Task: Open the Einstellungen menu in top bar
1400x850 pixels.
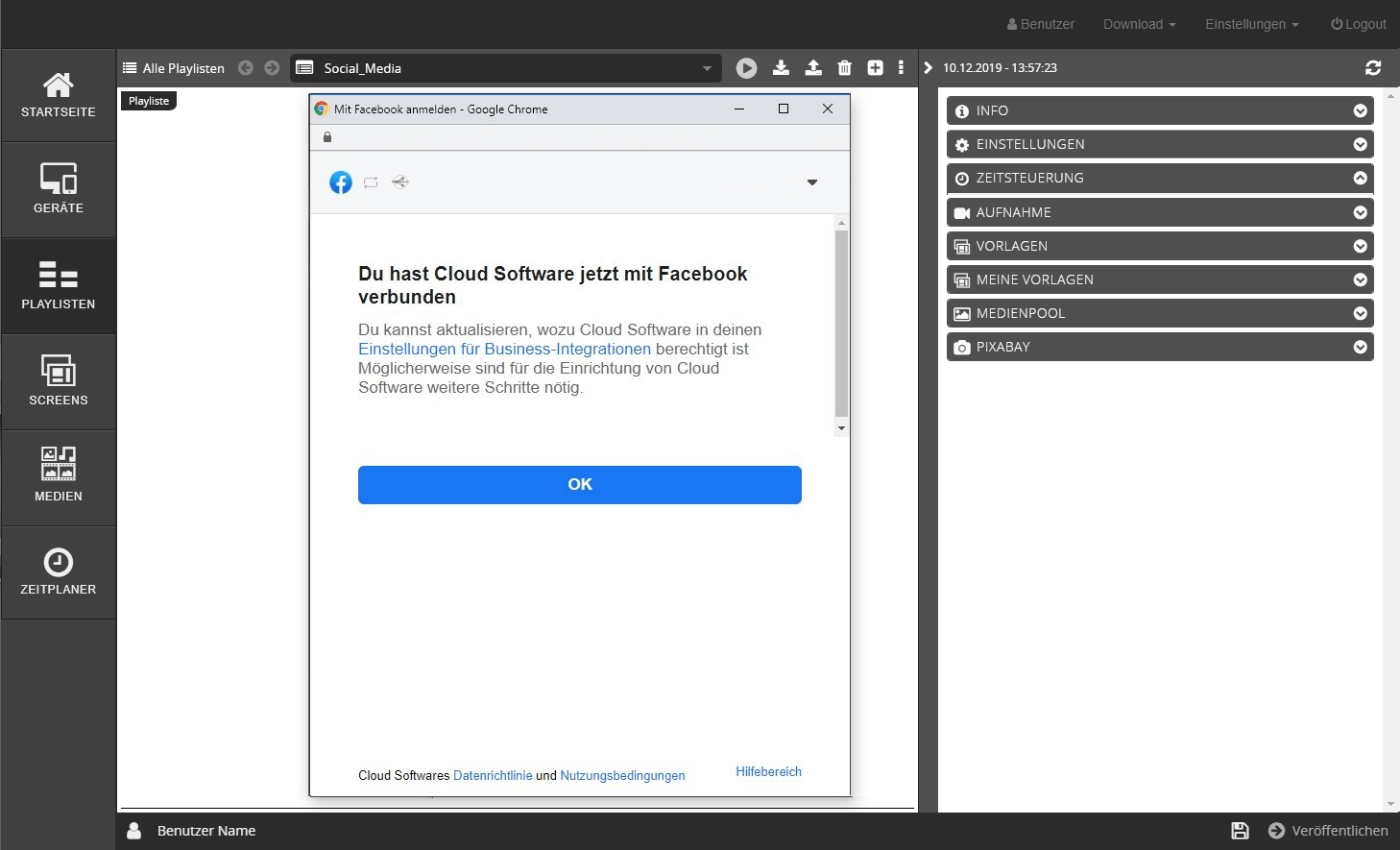Action: pos(1251,24)
